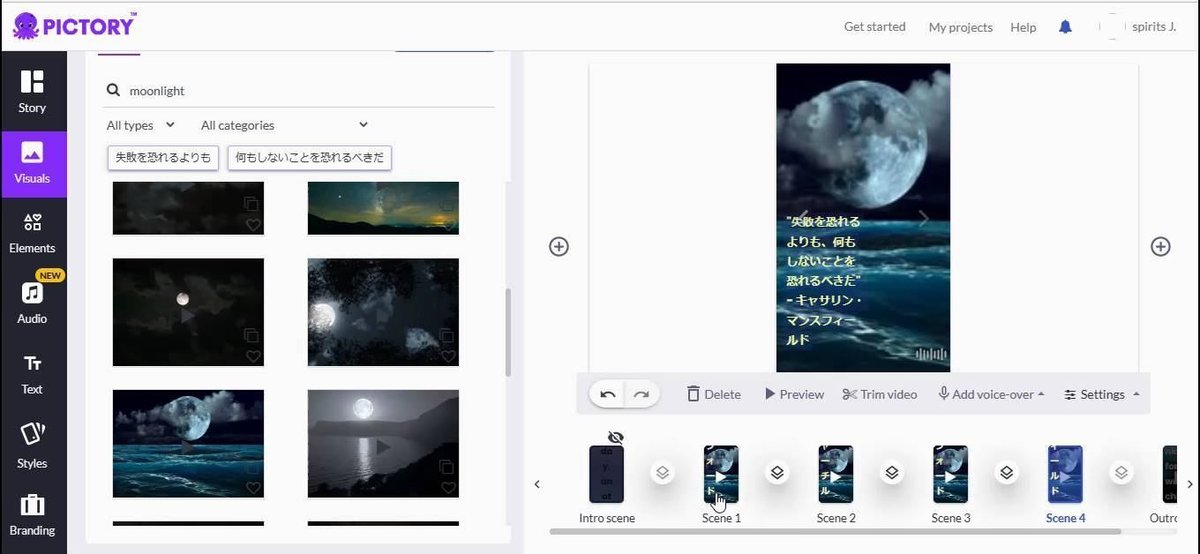This screenshot has height=554, width=1200.
Task: Favorite the moon over lake video
Action: coord(448,487)
